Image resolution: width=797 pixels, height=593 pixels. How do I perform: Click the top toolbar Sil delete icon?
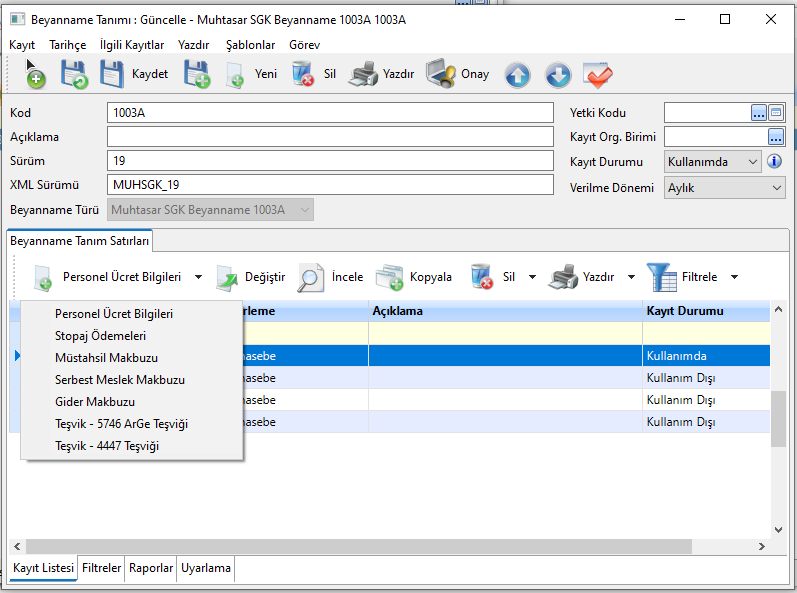pos(303,74)
